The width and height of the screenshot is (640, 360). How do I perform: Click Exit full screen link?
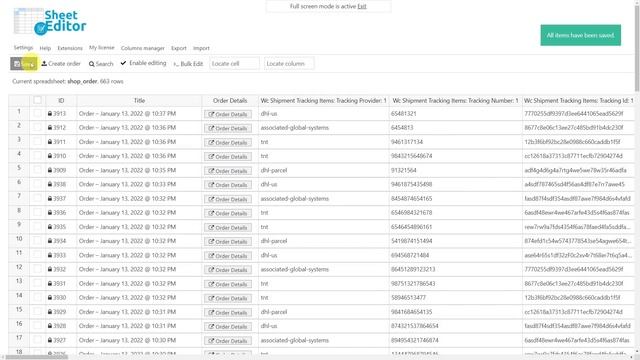tap(362, 7)
